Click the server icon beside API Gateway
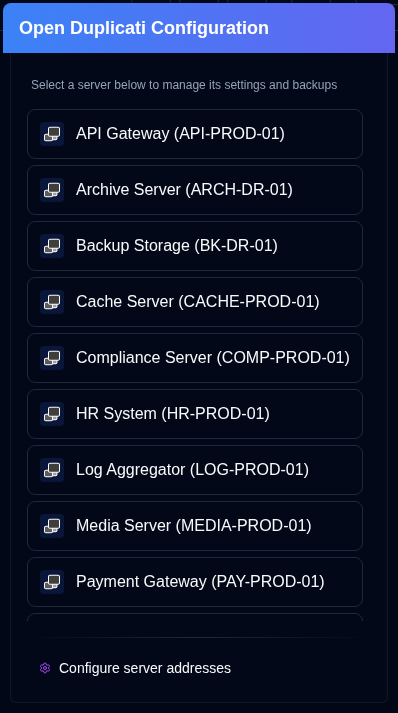The width and height of the screenshot is (398, 713). click(52, 134)
